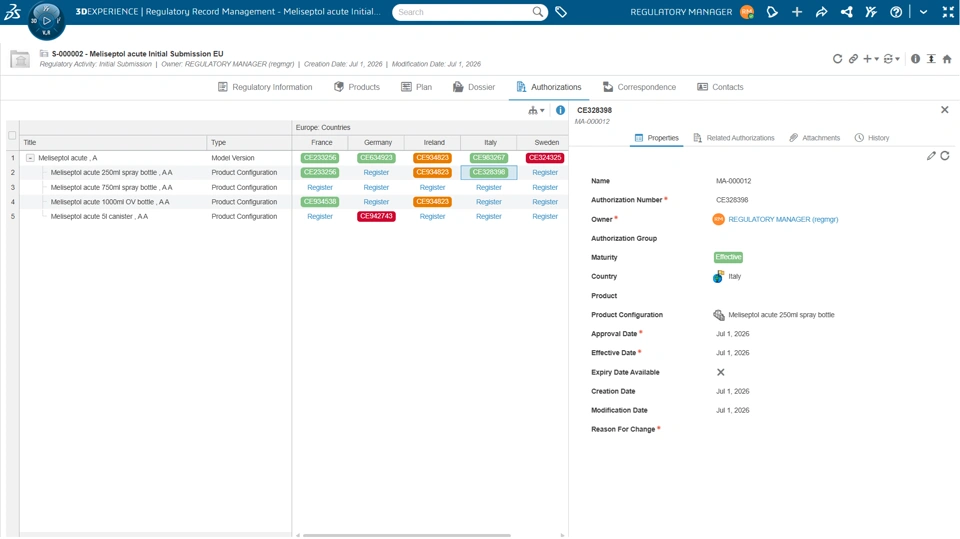Open information icon in header toolbar

click(x=915, y=59)
